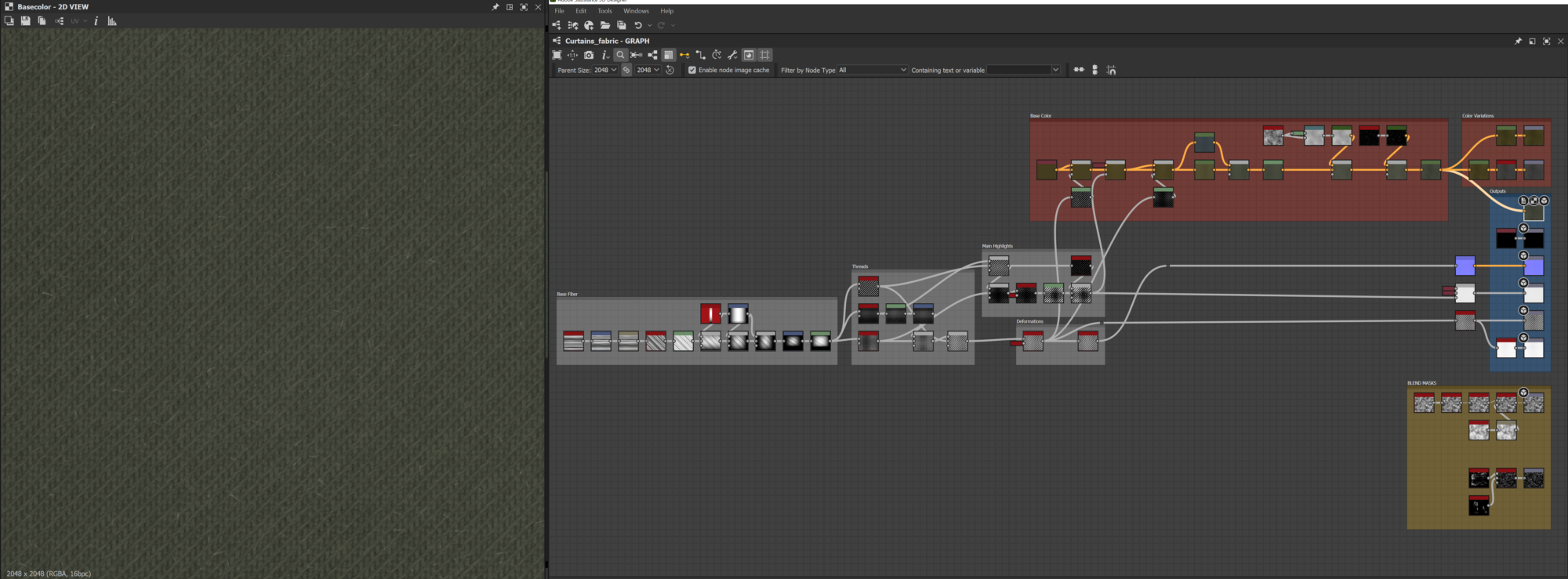Expand the Containing text or variable dropdown
This screenshot has width=1568, height=579.
(1055, 70)
